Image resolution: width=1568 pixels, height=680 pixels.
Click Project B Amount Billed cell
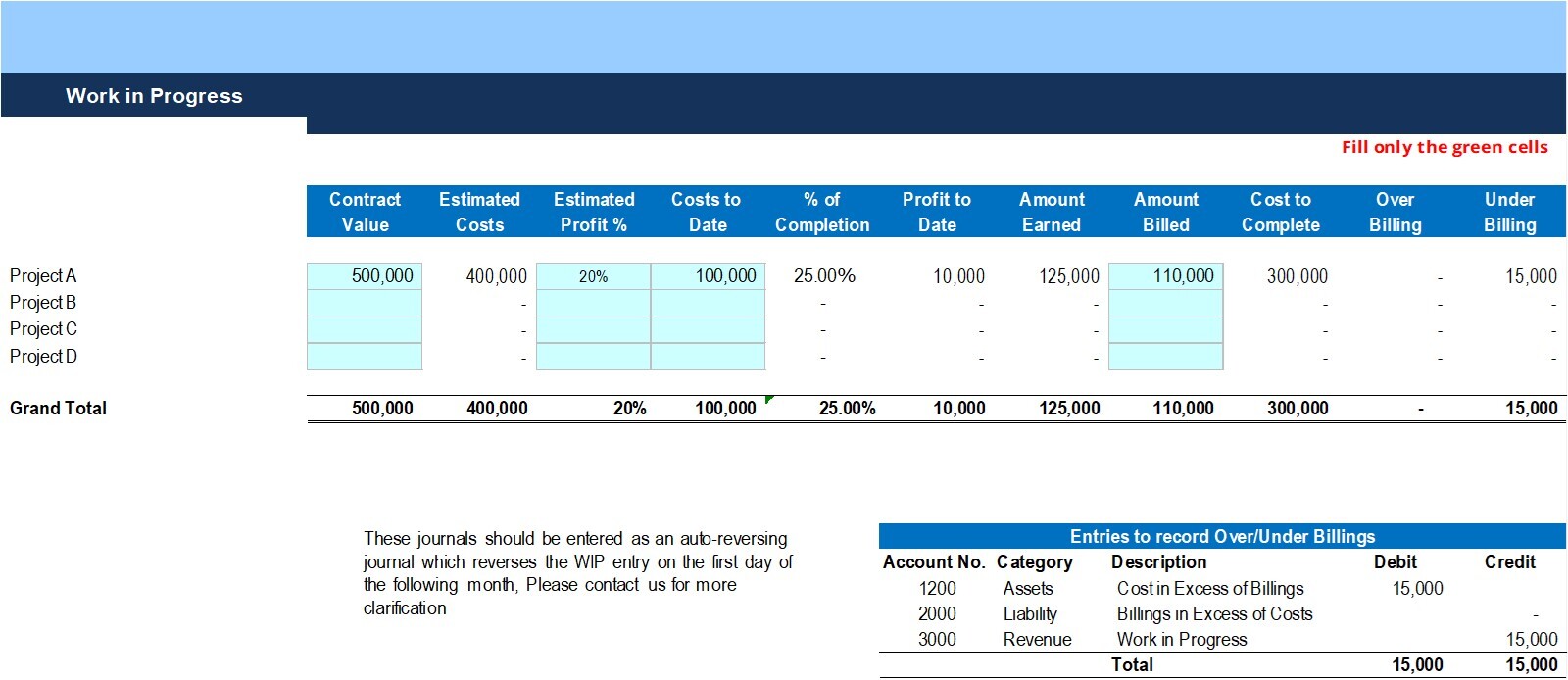tap(1166, 303)
